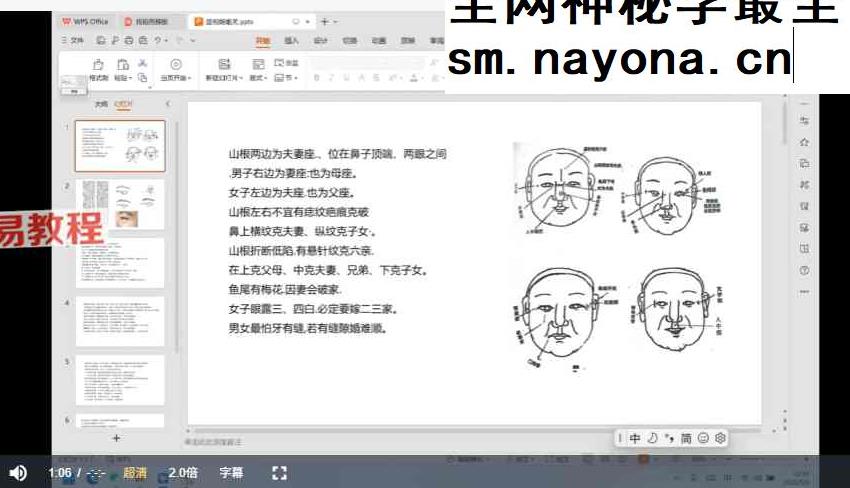Expand the quick access toolbar customize arrow
Viewport: 850px width, 488px height.
(192, 40)
